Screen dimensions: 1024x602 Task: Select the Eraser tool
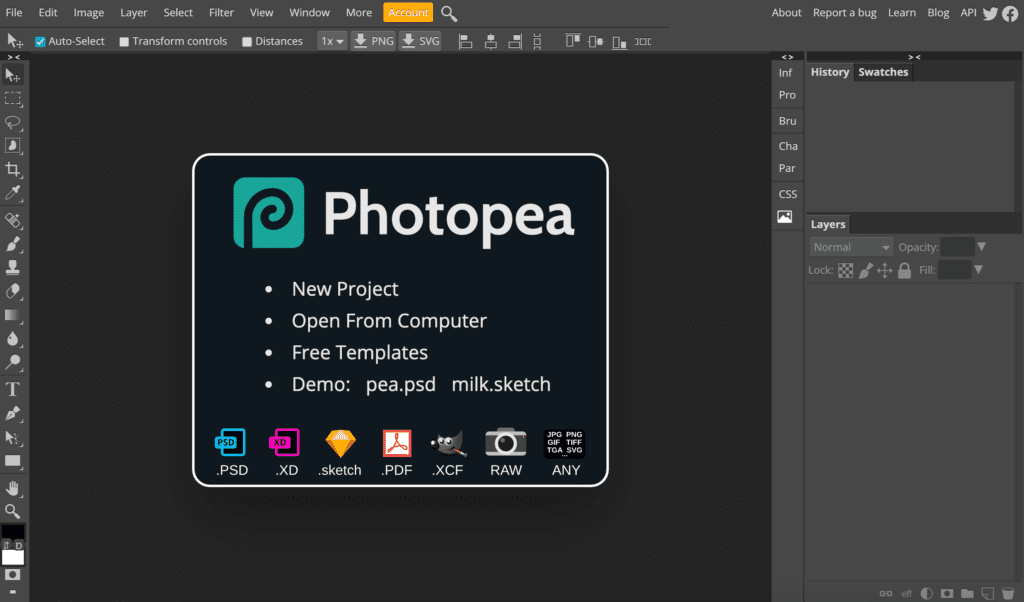coord(12,291)
